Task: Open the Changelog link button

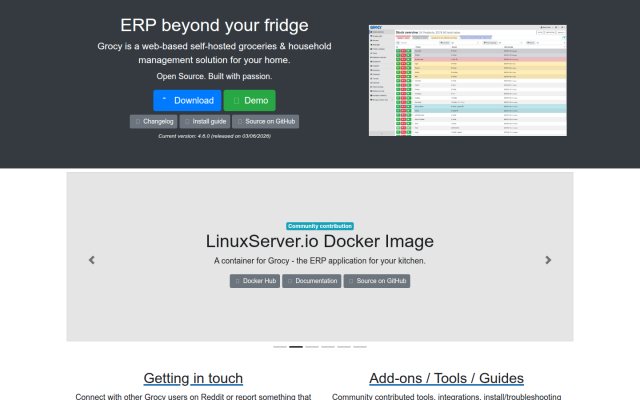Action: pyautogui.click(x=153, y=122)
